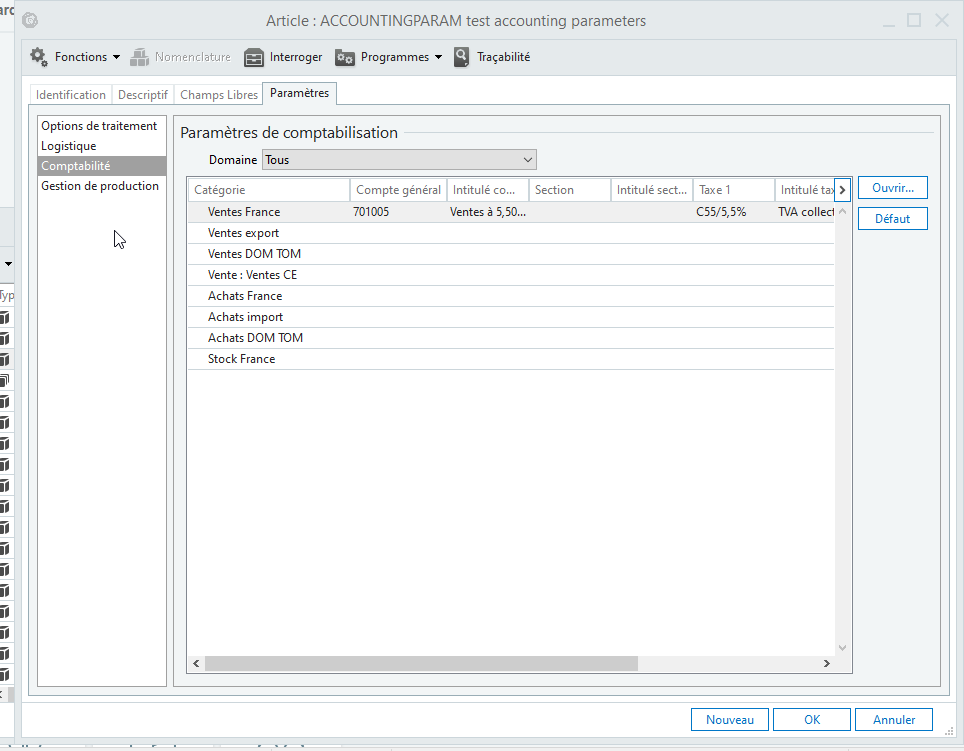Image resolution: width=964 pixels, height=751 pixels.
Task: Show more columns with the header chevron
Action: tap(842, 190)
